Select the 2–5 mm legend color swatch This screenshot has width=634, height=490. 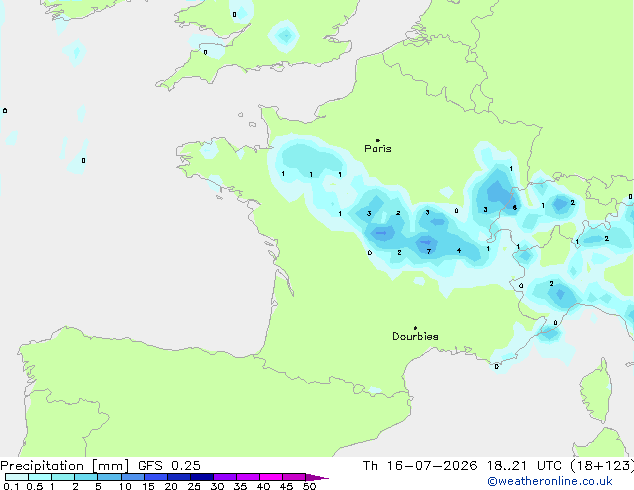click(86, 477)
